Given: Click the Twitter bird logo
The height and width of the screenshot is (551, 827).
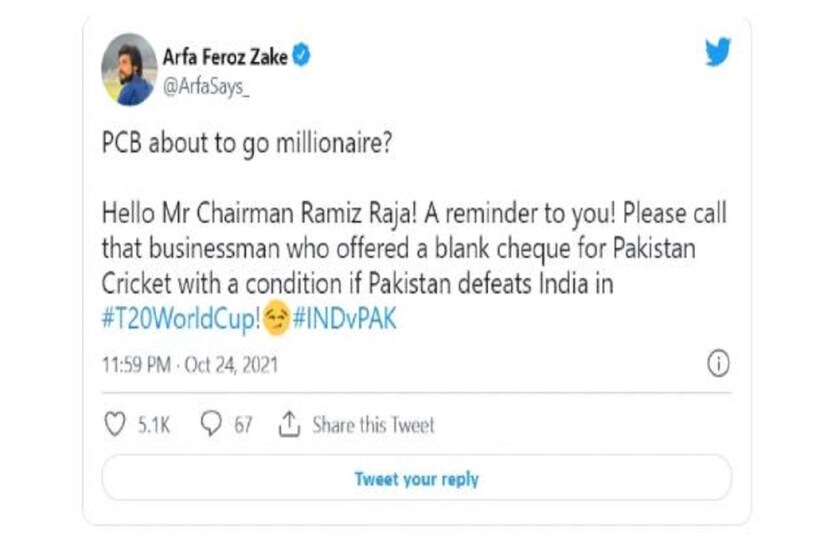Looking at the screenshot, I should tap(717, 53).
